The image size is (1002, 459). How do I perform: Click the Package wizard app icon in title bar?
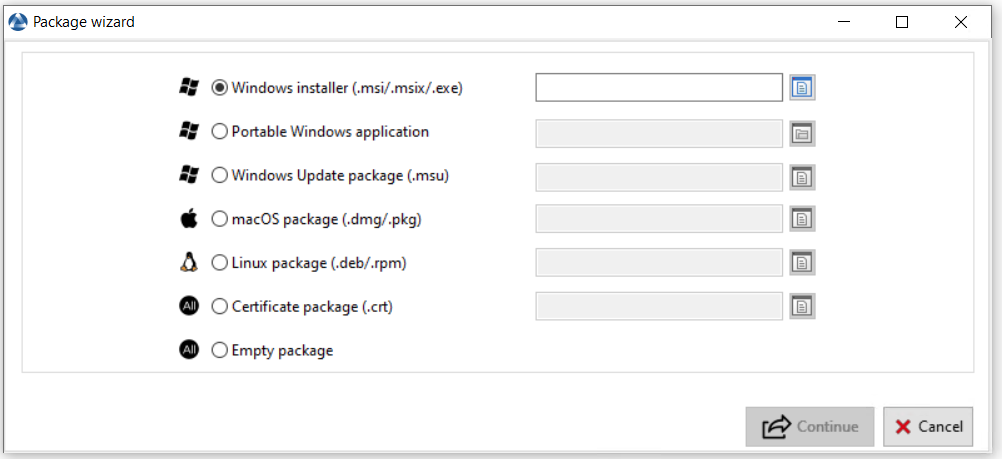pyautogui.click(x=18, y=22)
